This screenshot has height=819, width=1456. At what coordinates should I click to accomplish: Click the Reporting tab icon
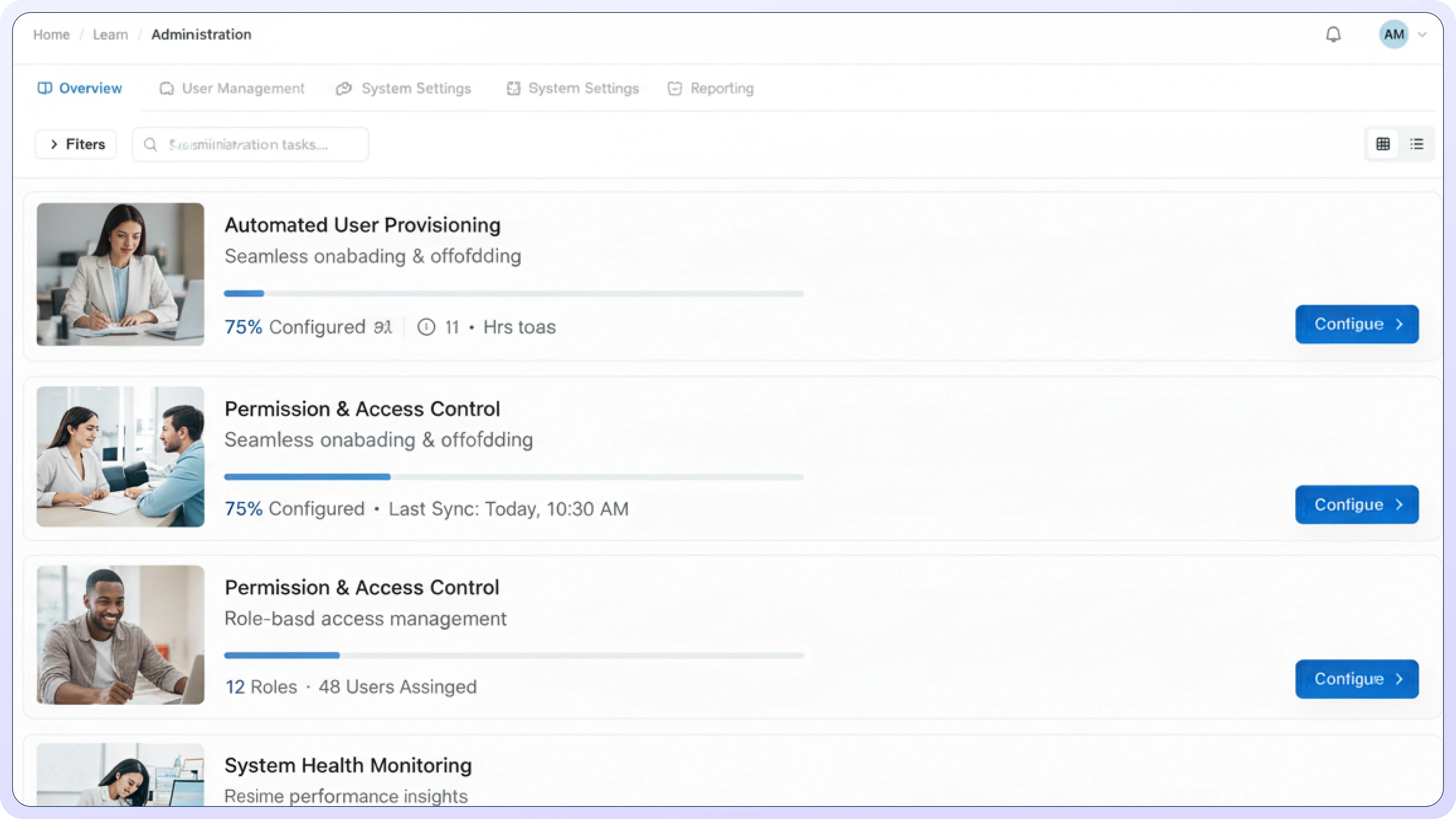pos(674,89)
